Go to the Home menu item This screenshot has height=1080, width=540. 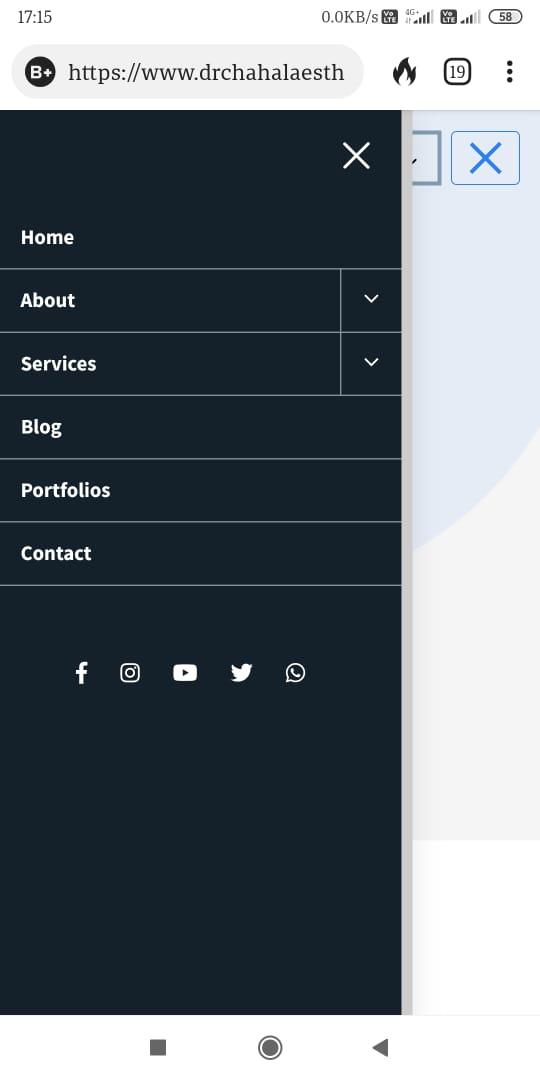[x=200, y=237]
